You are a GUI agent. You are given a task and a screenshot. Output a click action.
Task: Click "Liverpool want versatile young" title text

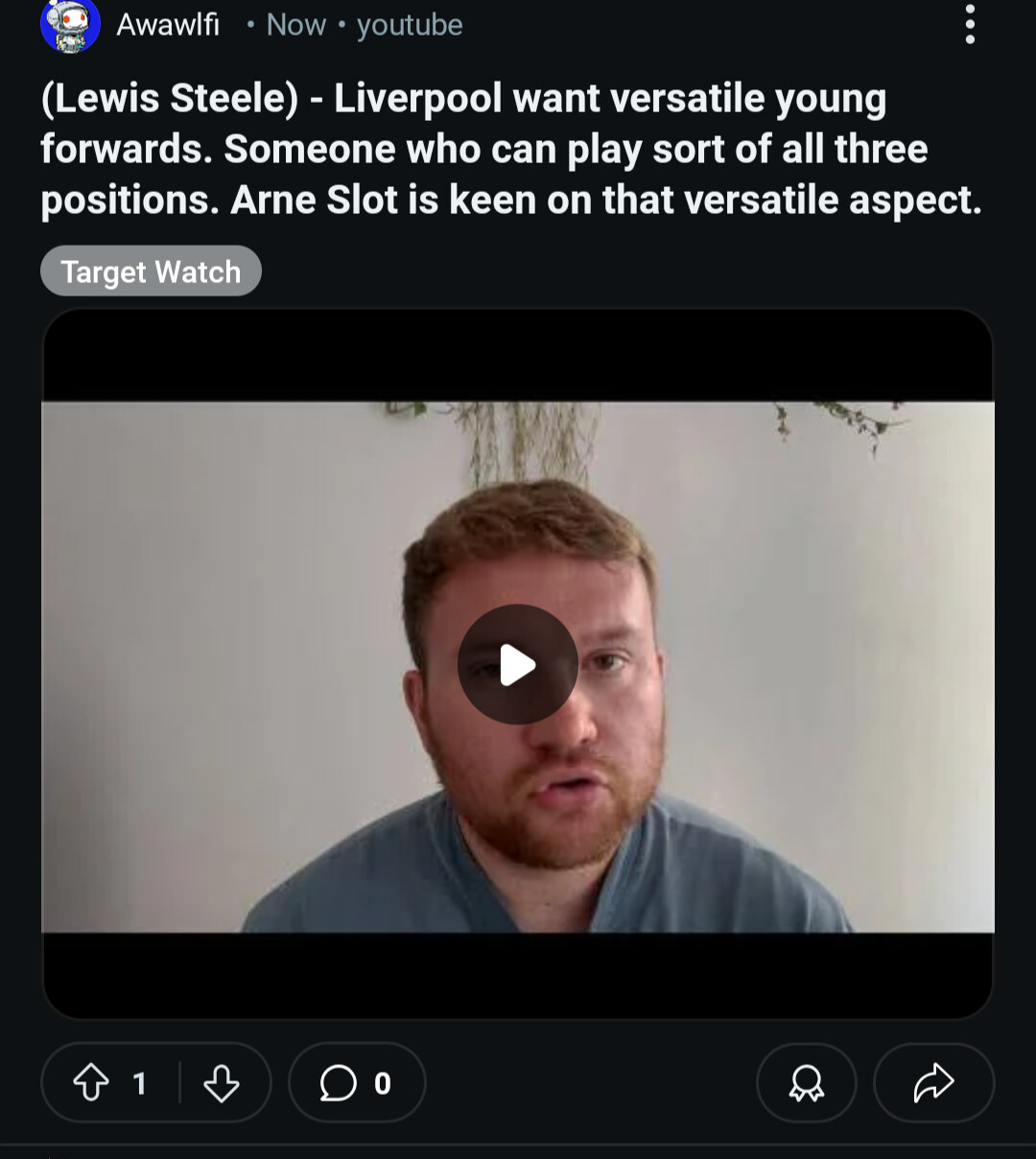[610, 99]
